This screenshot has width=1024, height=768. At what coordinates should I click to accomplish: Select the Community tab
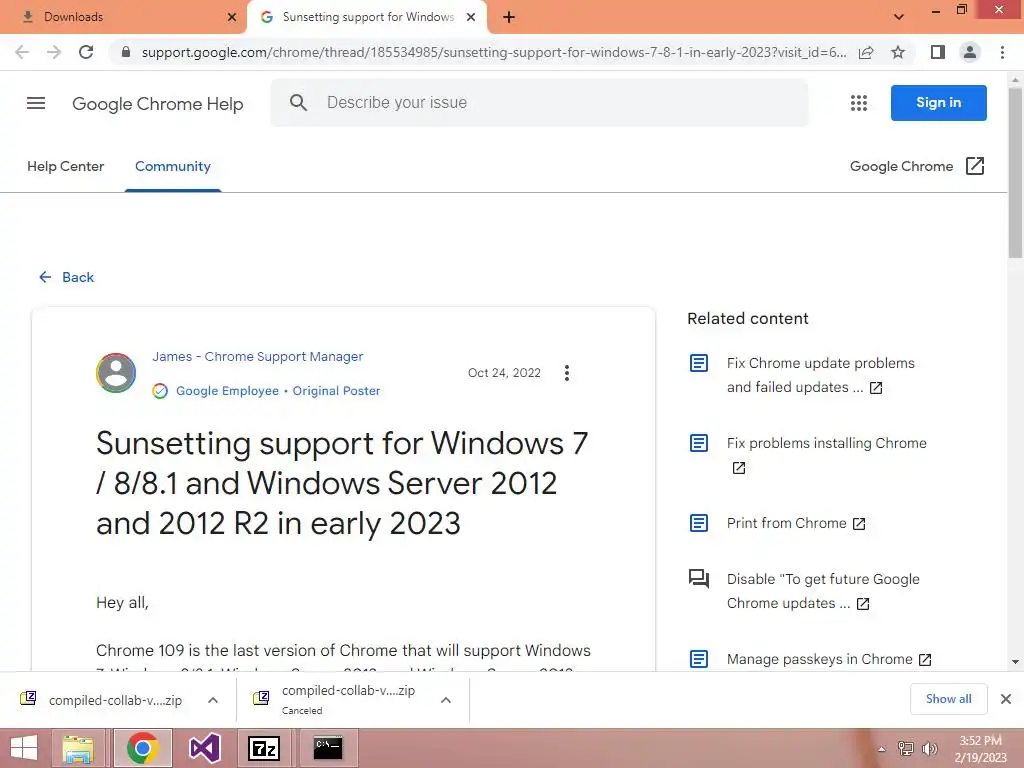click(173, 167)
